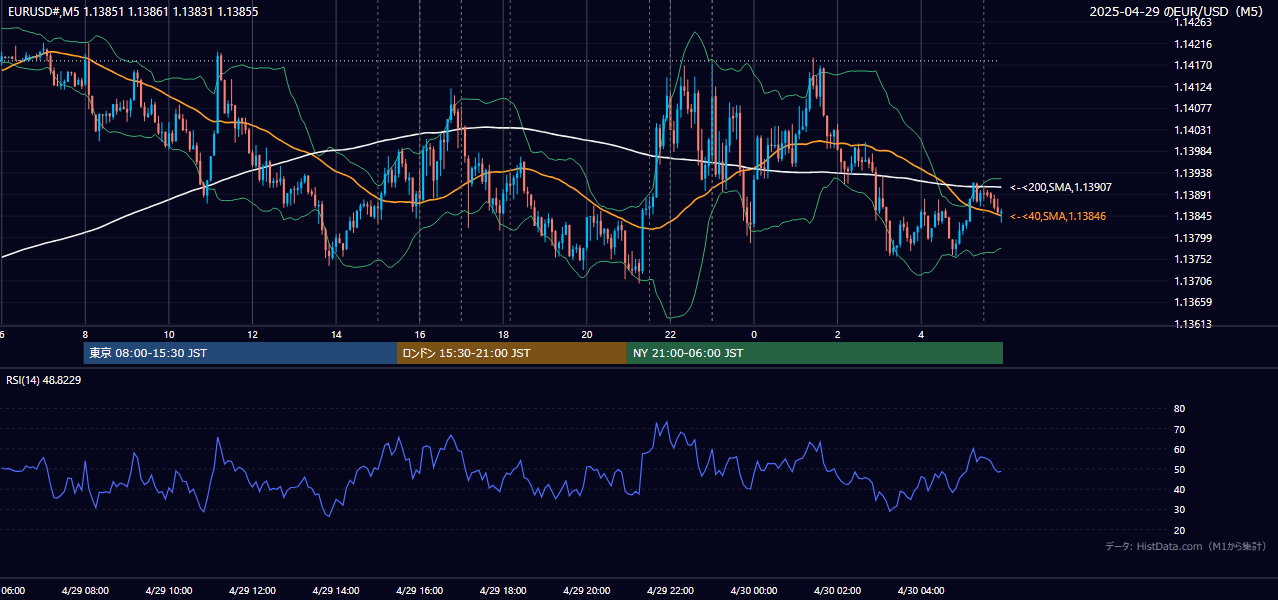1278x600 pixels.
Task: Click price axis value 1.13845
Action: click(x=1192, y=216)
